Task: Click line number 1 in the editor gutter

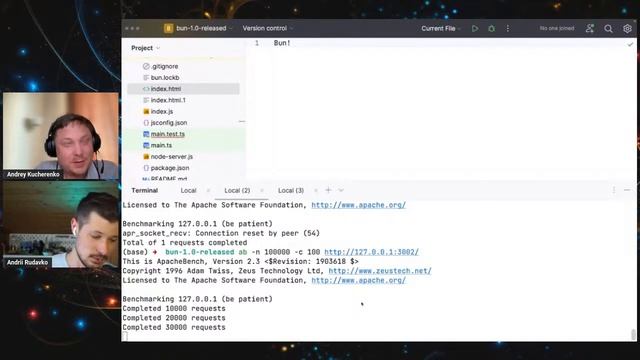Action: click(x=257, y=43)
